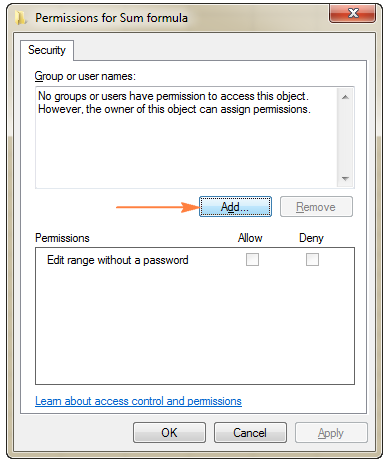387x463 pixels.
Task: Open Learn about access control and permissions link
Action: (x=138, y=401)
